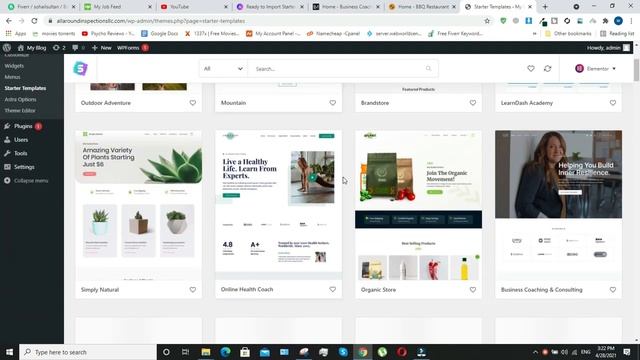Viewport: 640px width, 360px height.
Task: Switch to the YouTube tab
Action: click(194, 7)
